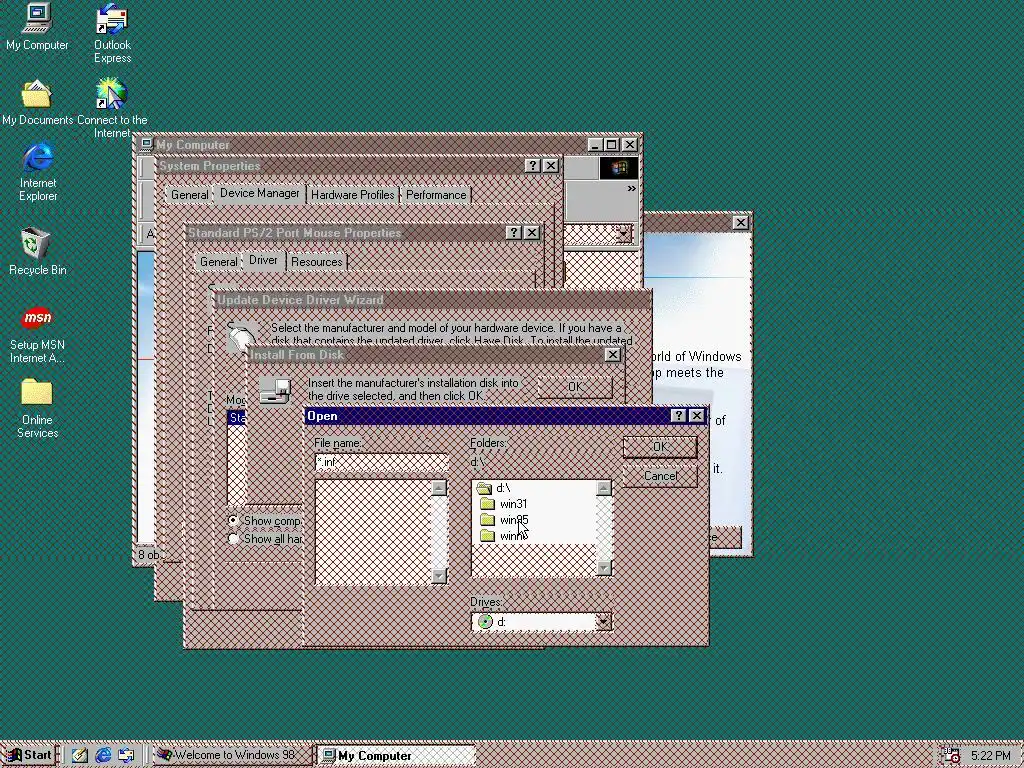1024x768 pixels.
Task: Switch to Welcome to Windows 98 taskbar button
Action: point(232,756)
